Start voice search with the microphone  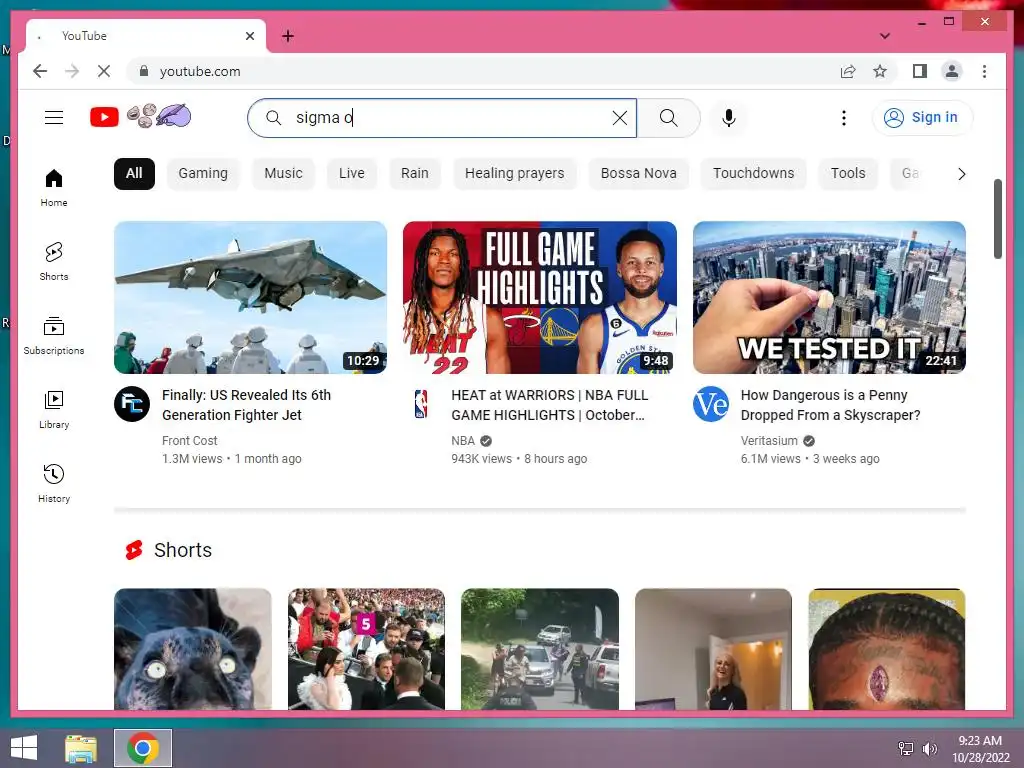tap(729, 118)
